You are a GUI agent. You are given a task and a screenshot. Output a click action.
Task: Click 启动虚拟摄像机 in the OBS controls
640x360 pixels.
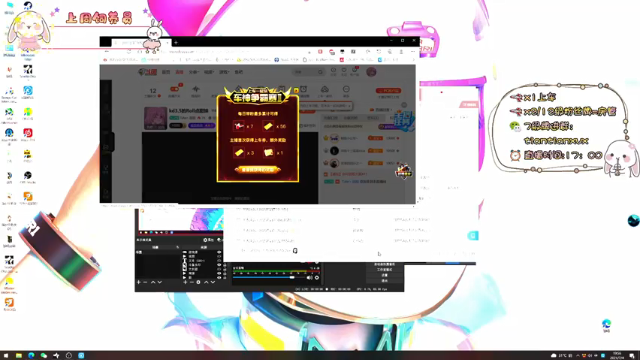click(x=384, y=264)
